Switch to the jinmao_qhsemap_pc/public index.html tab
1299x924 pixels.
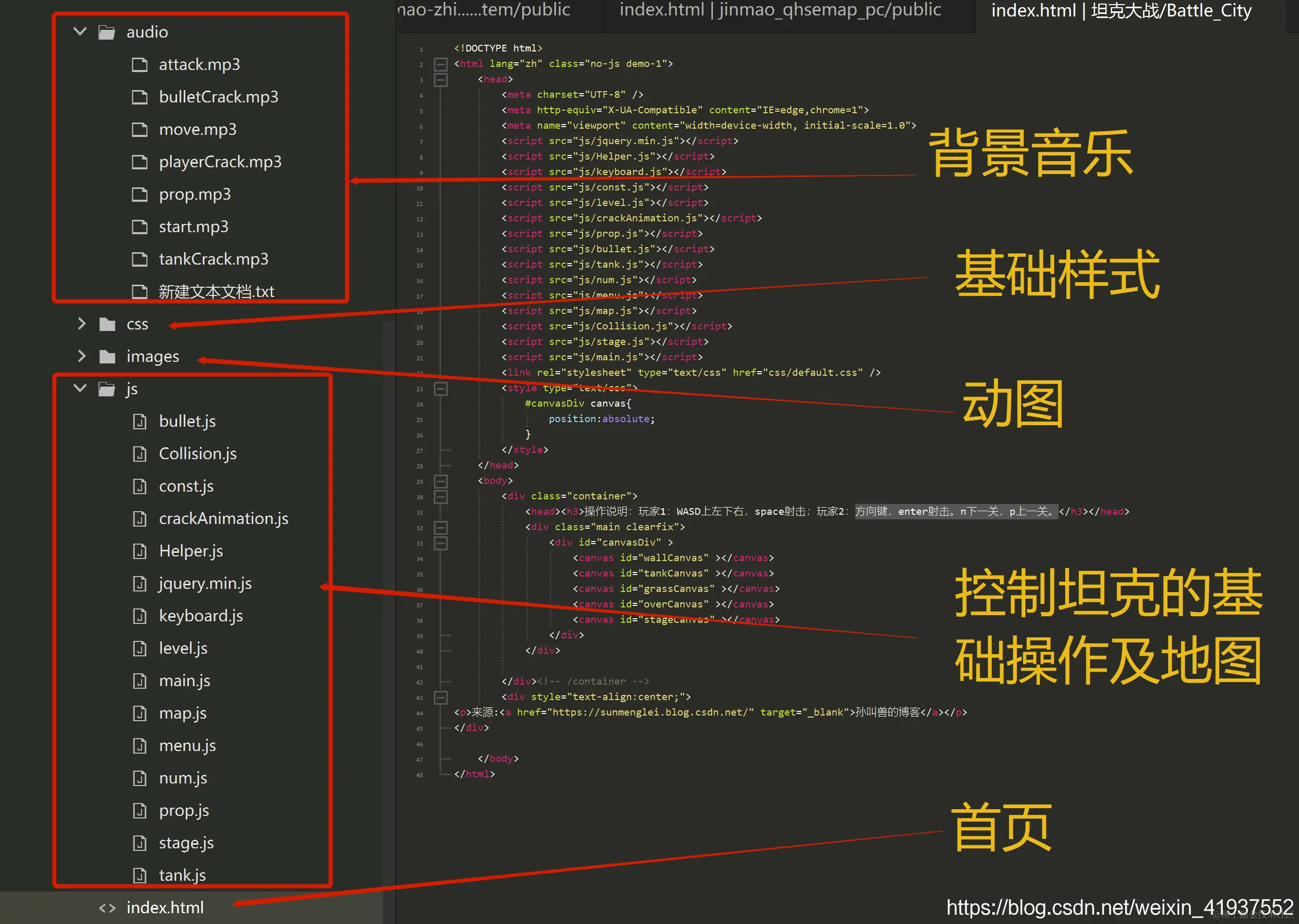pos(780,10)
